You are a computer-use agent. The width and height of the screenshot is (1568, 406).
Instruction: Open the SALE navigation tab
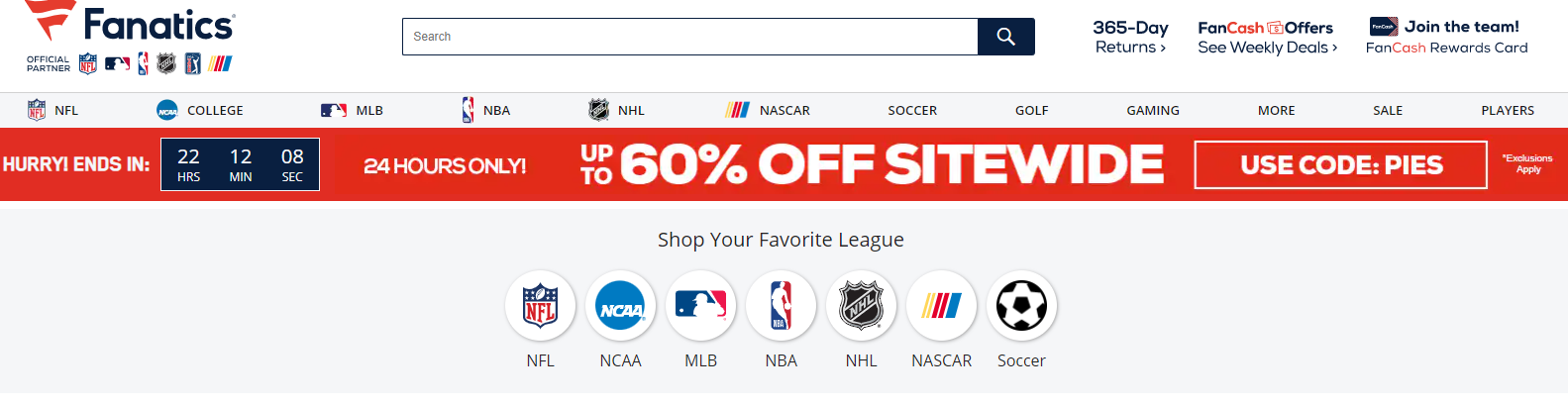tap(1388, 110)
